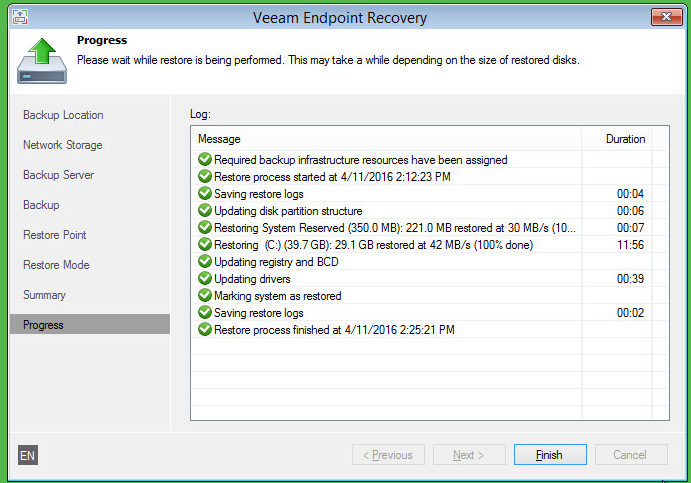Click the Previous button
The image size is (691, 483).
point(388,454)
